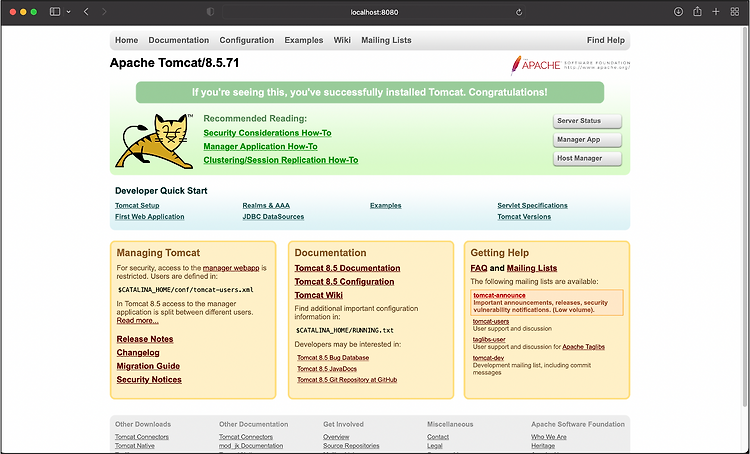Viewport: 750px width, 454px height.
Task: Open Tomcat 8.5 JavaDocs link
Action: pos(327,368)
